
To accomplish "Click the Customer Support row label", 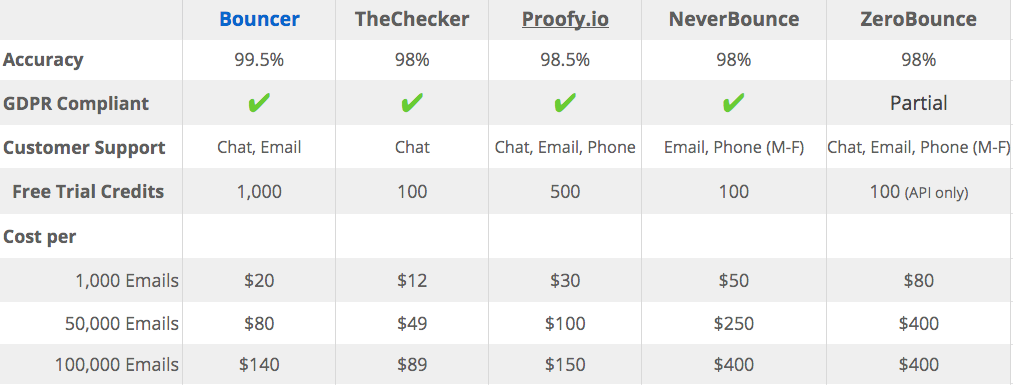I will coord(84,148).
